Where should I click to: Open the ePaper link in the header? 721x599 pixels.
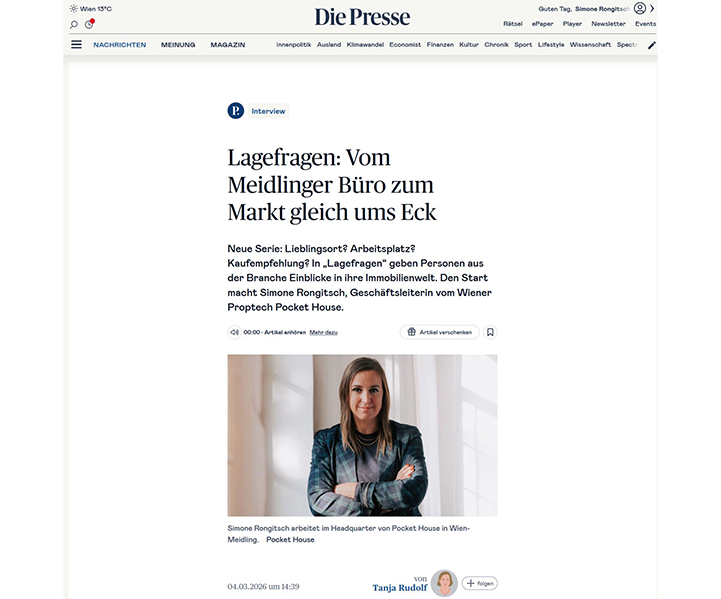(543, 24)
